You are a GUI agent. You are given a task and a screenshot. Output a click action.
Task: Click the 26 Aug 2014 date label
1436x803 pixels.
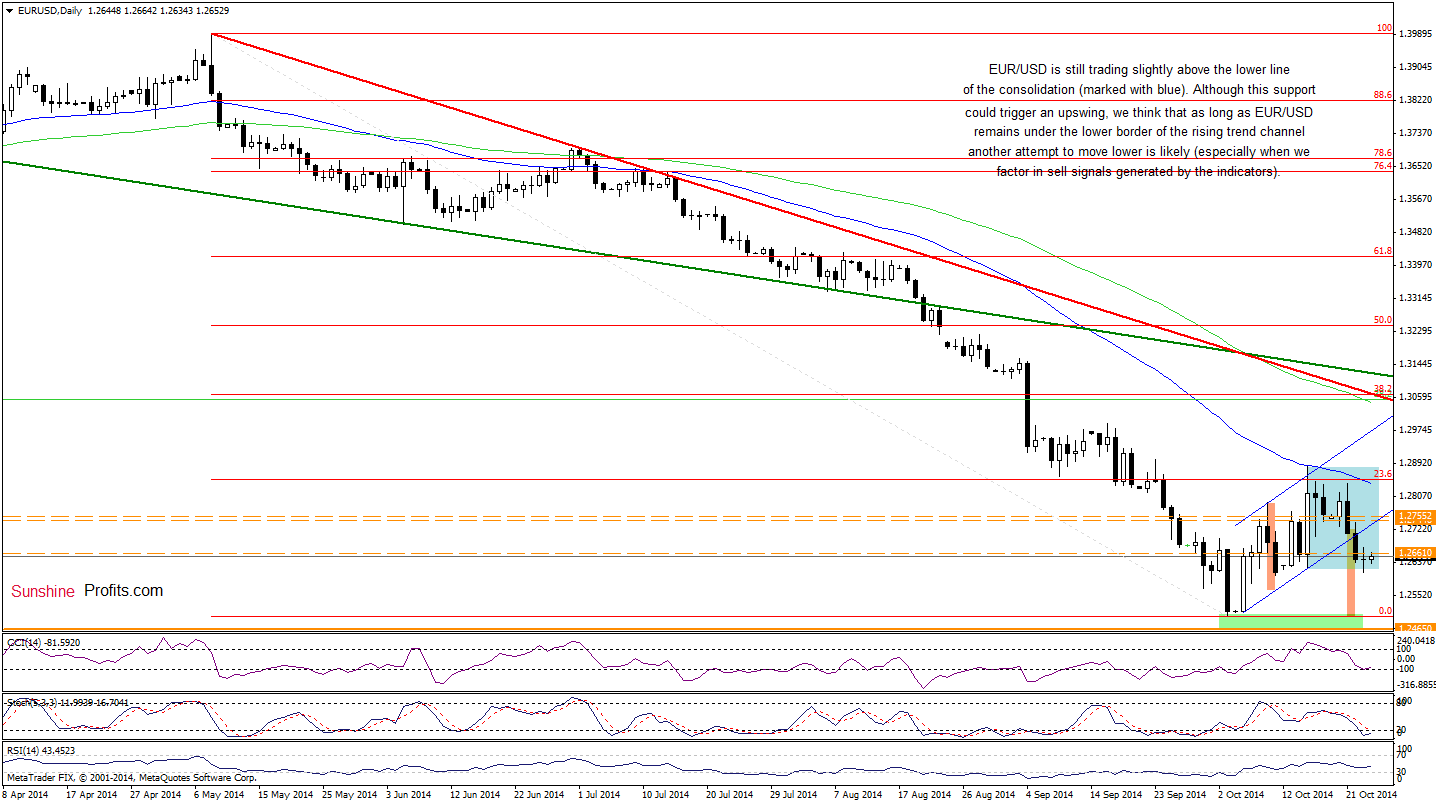point(987,794)
